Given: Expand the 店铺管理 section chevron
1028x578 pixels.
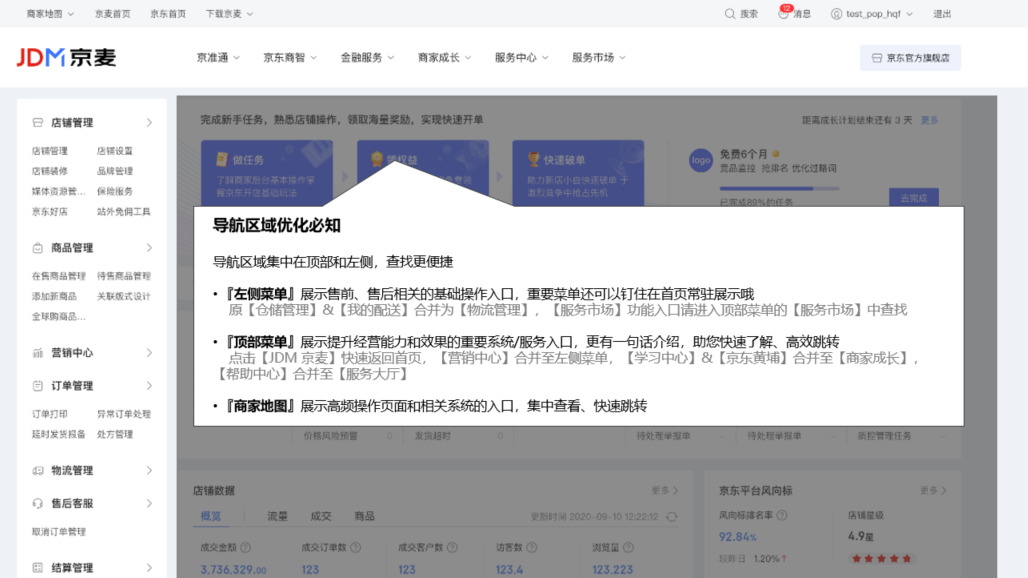Looking at the screenshot, I should (149, 123).
